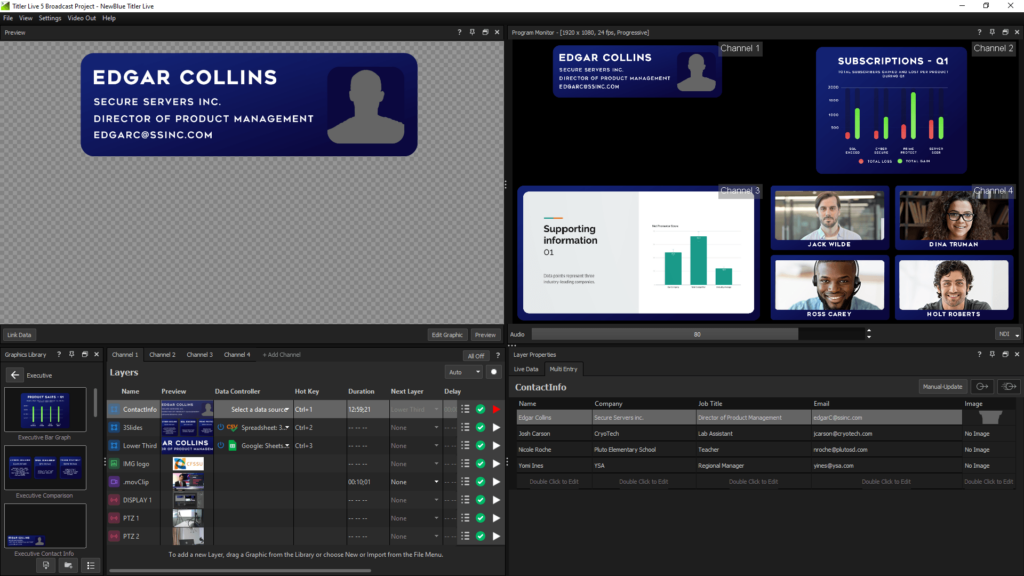Toggle the green check for the .movClip layer

pos(481,482)
